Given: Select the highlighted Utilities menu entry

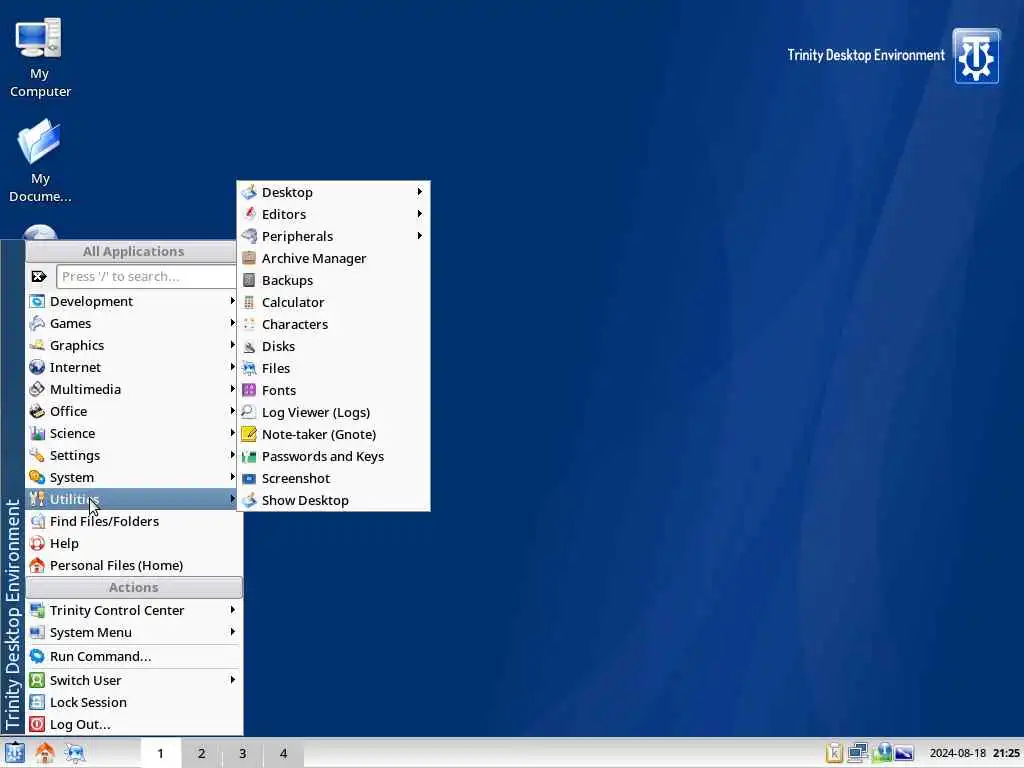Looking at the screenshot, I should 132,499.
